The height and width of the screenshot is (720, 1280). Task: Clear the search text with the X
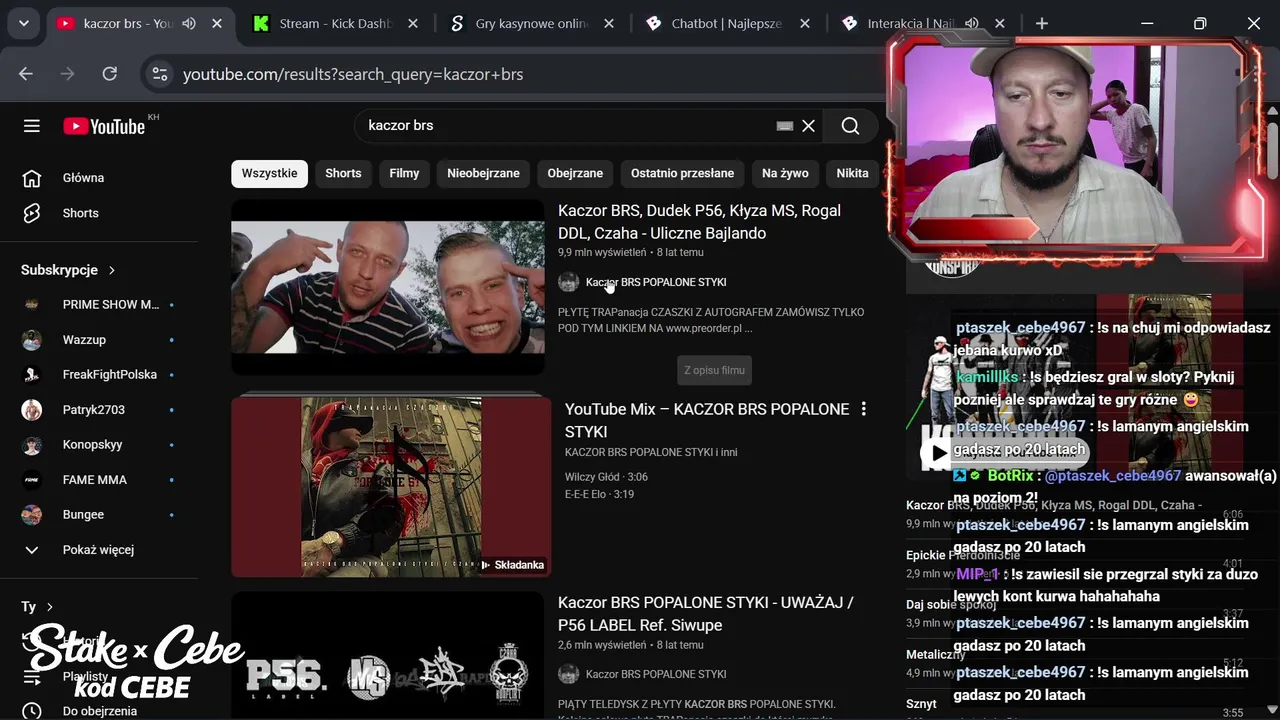(x=808, y=126)
